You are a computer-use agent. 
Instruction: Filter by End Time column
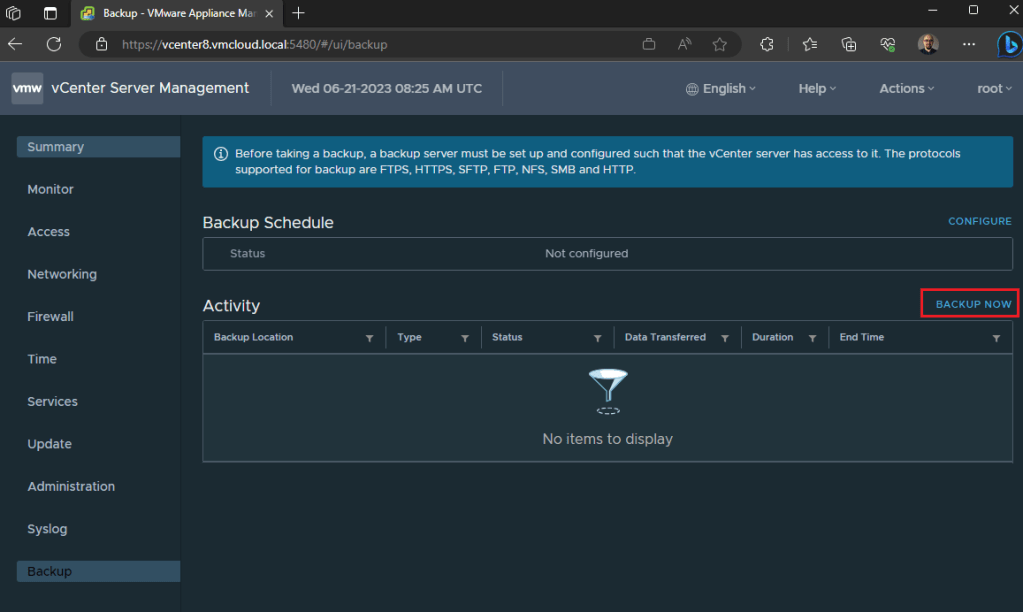coord(996,339)
